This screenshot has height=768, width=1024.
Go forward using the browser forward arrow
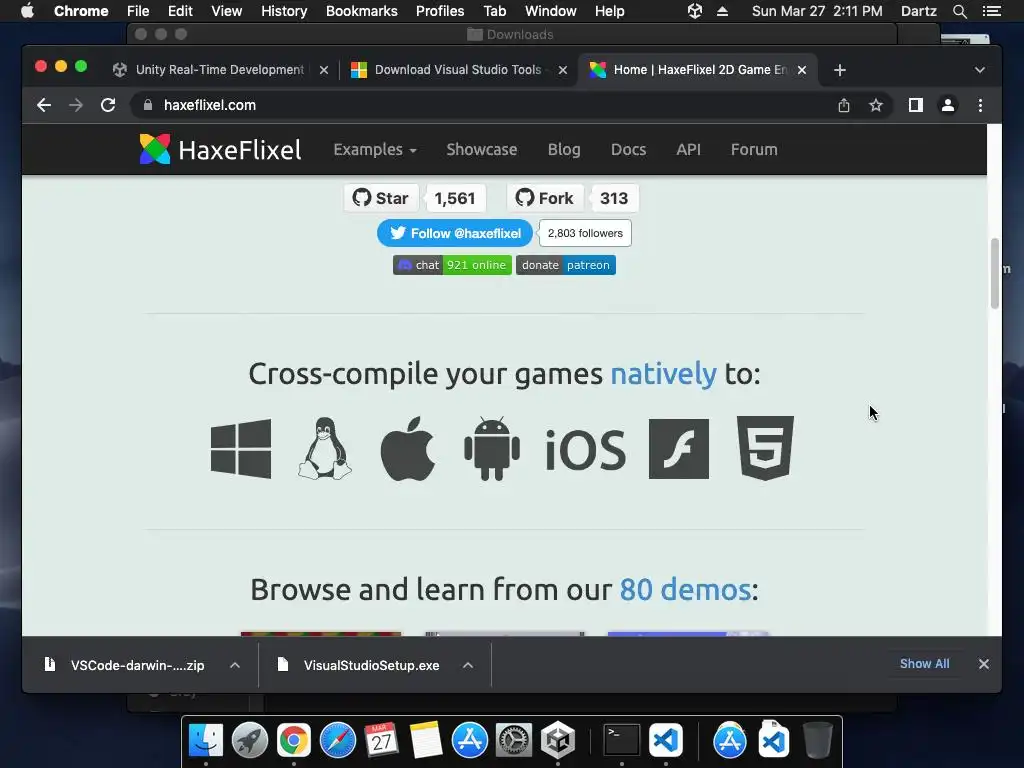(x=76, y=105)
